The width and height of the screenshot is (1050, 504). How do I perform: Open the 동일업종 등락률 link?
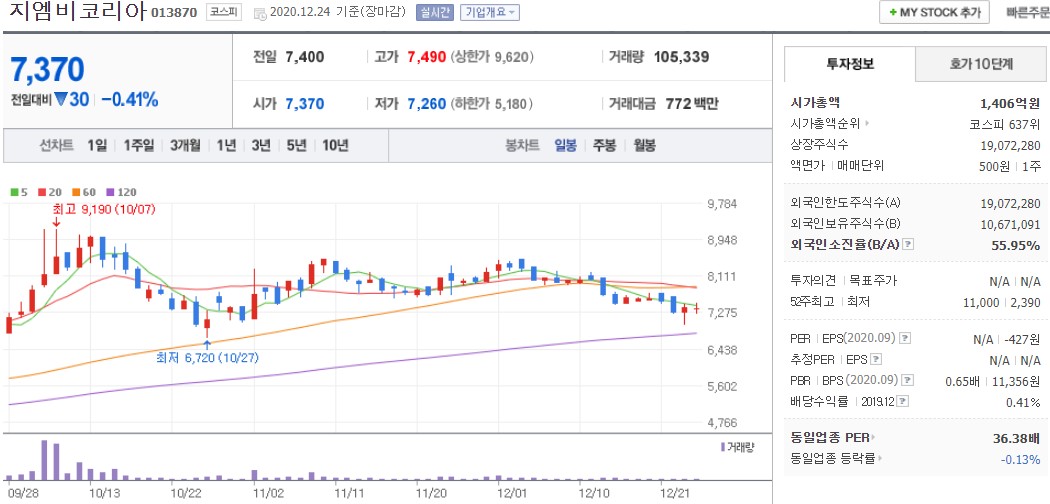[836, 458]
